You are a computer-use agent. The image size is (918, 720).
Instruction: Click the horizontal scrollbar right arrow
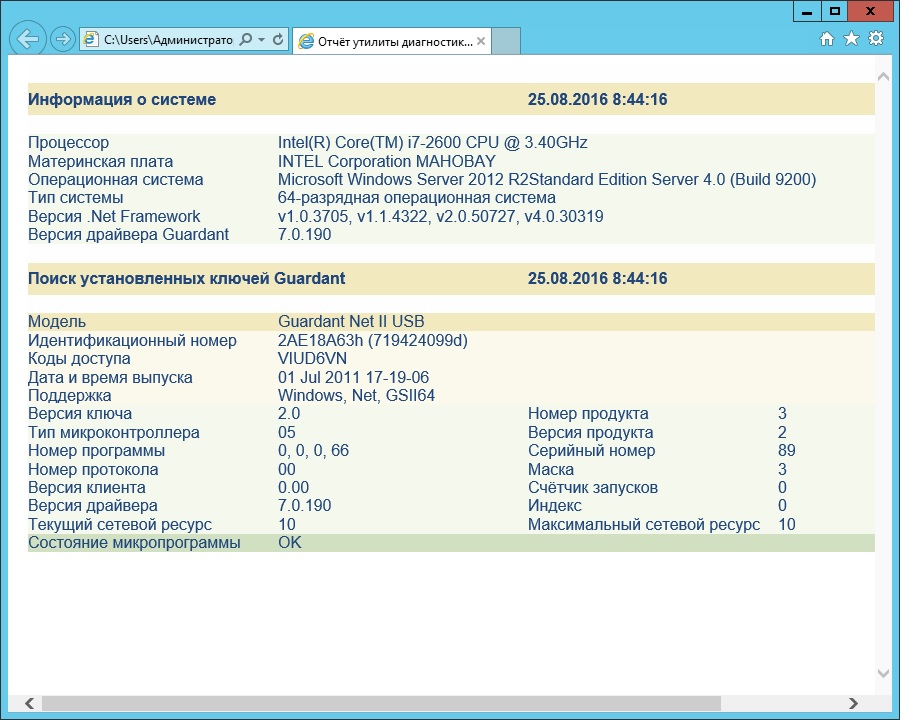(853, 703)
